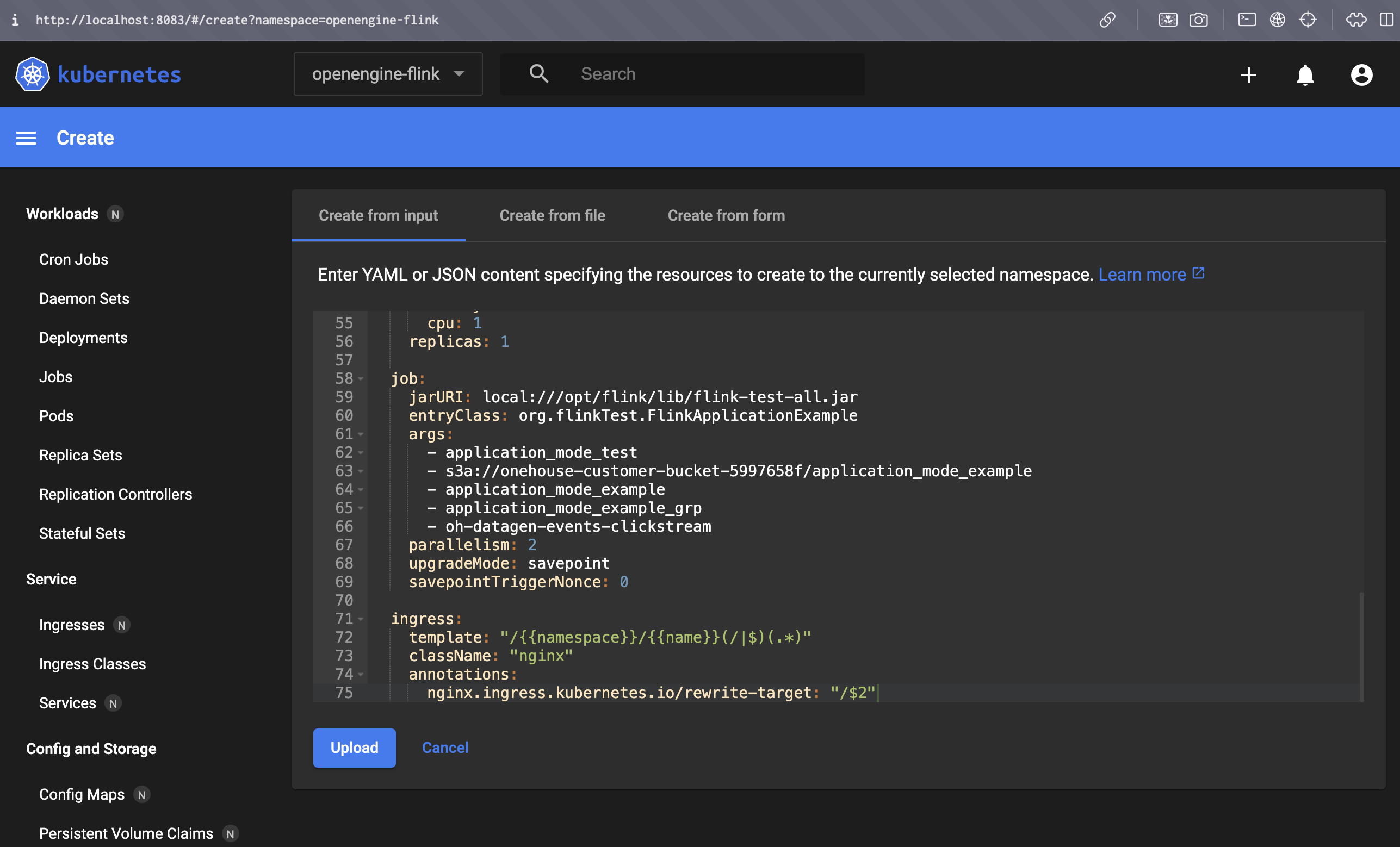The width and height of the screenshot is (1400, 847).
Task: Click the camera screenshot icon in browser bar
Action: pyautogui.click(x=1198, y=20)
